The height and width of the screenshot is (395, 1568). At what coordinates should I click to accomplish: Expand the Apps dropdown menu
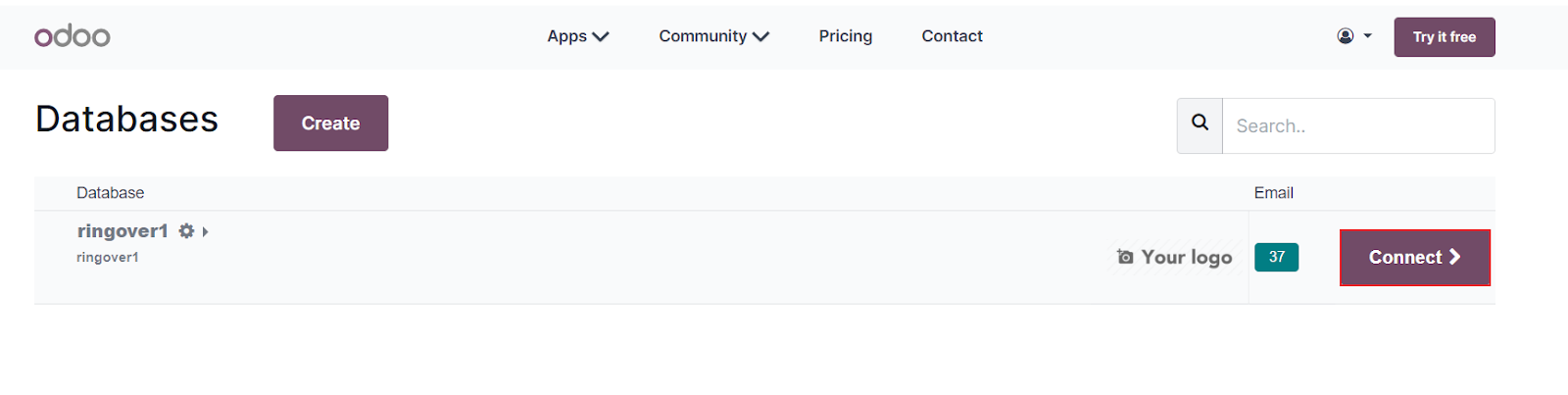578,36
